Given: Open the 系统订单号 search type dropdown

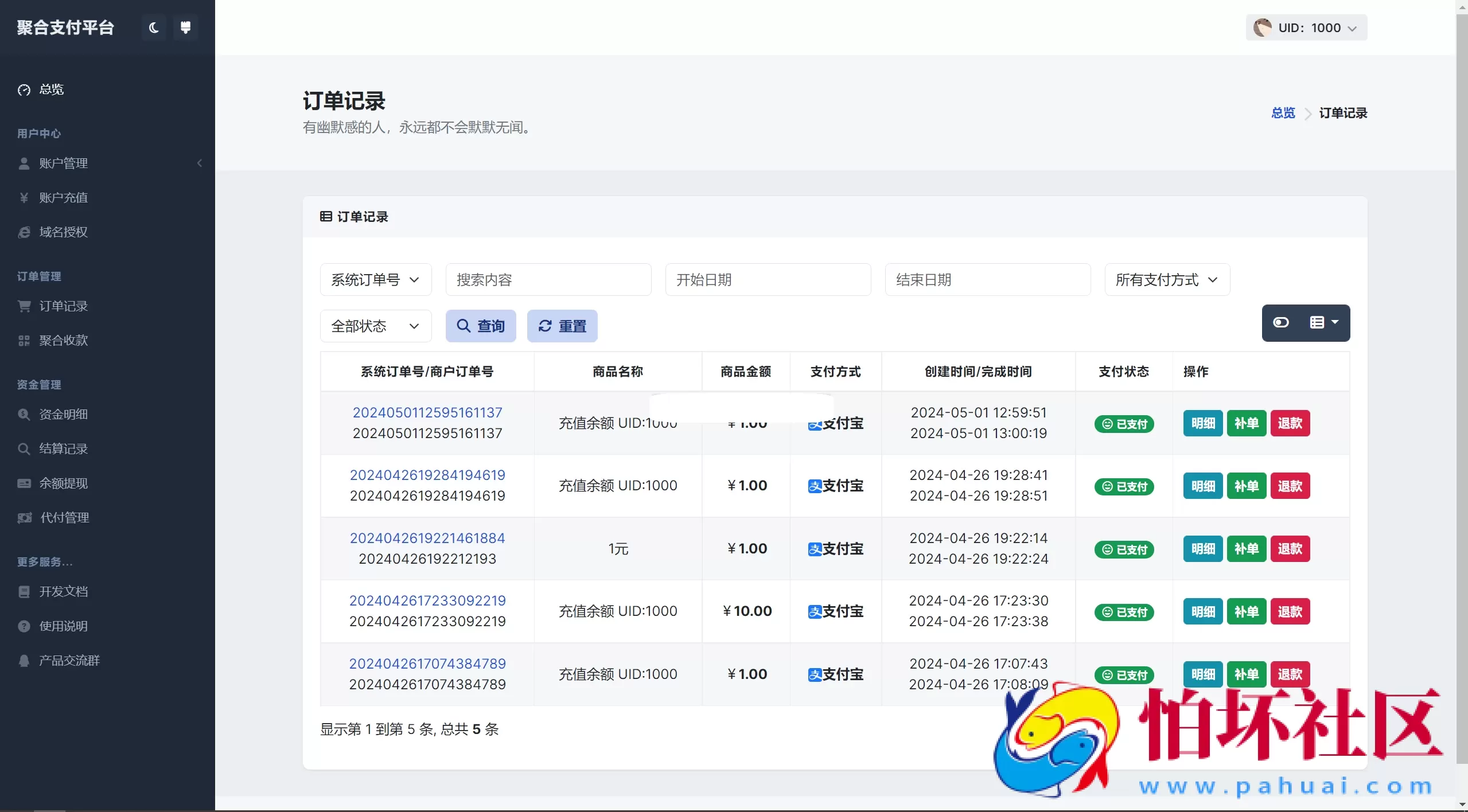Looking at the screenshot, I should point(375,279).
